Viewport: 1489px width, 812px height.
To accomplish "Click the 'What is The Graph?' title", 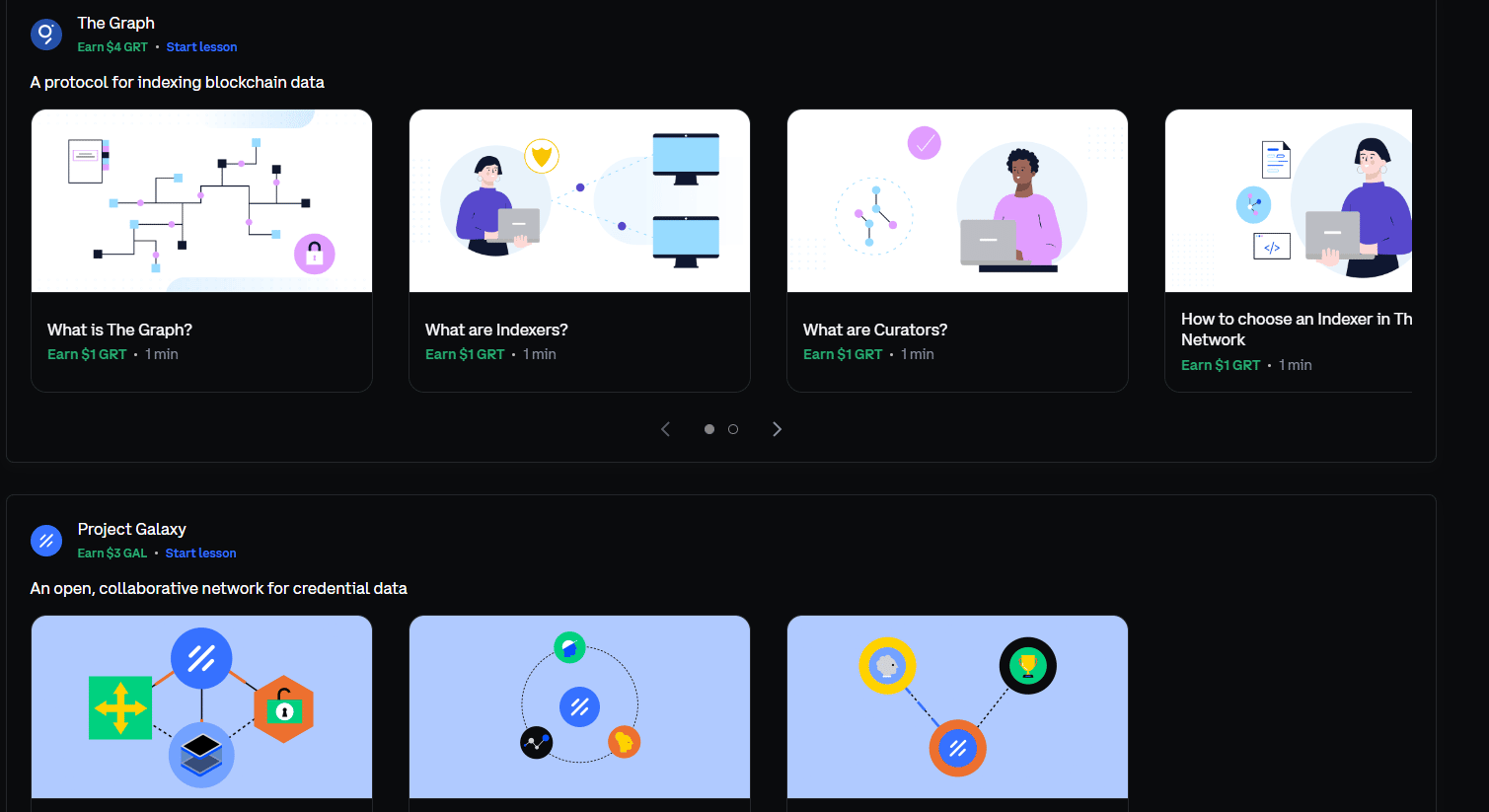I will 119,330.
